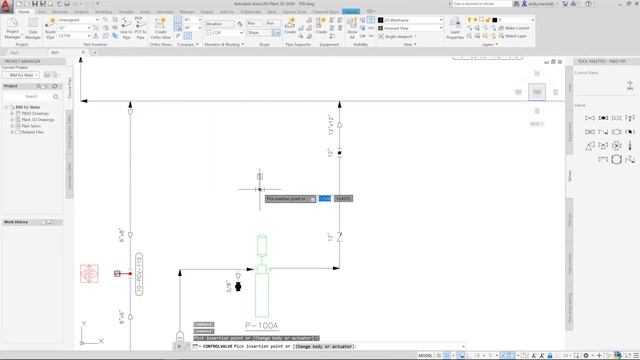This screenshot has height=360, width=640.
Task: Open the COP justification dropdown
Action: [224, 32]
